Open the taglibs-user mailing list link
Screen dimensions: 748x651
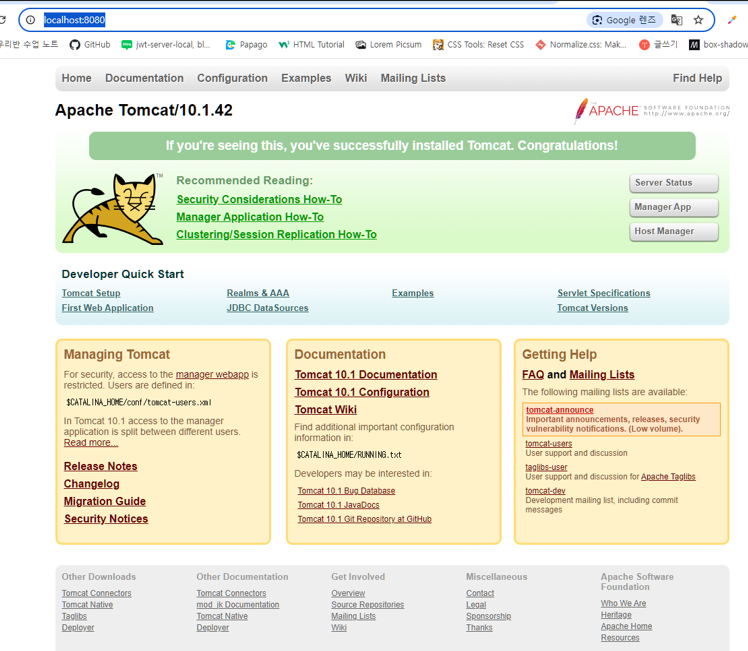[x=546, y=467]
